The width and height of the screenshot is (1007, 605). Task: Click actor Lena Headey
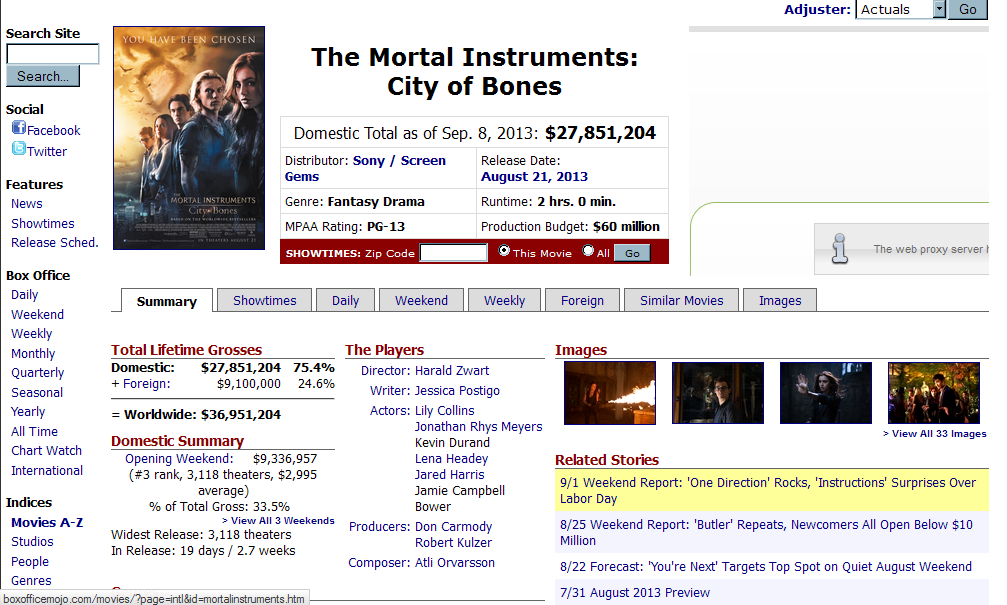[451, 459]
